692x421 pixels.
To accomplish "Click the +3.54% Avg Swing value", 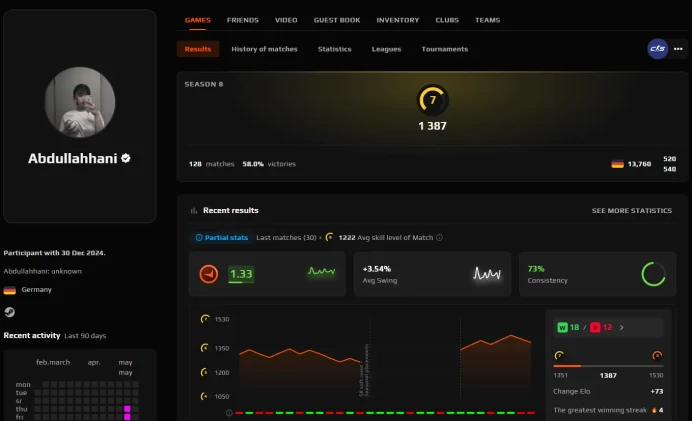I will 376,269.
